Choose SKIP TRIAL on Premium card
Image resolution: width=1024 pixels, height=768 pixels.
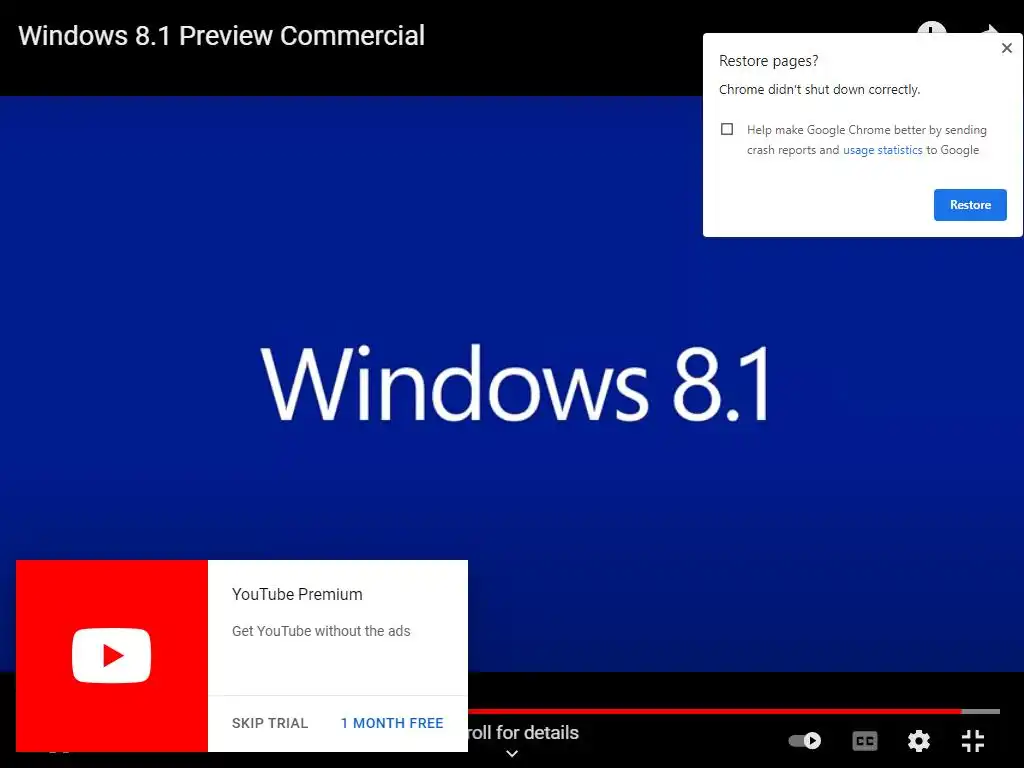point(270,723)
